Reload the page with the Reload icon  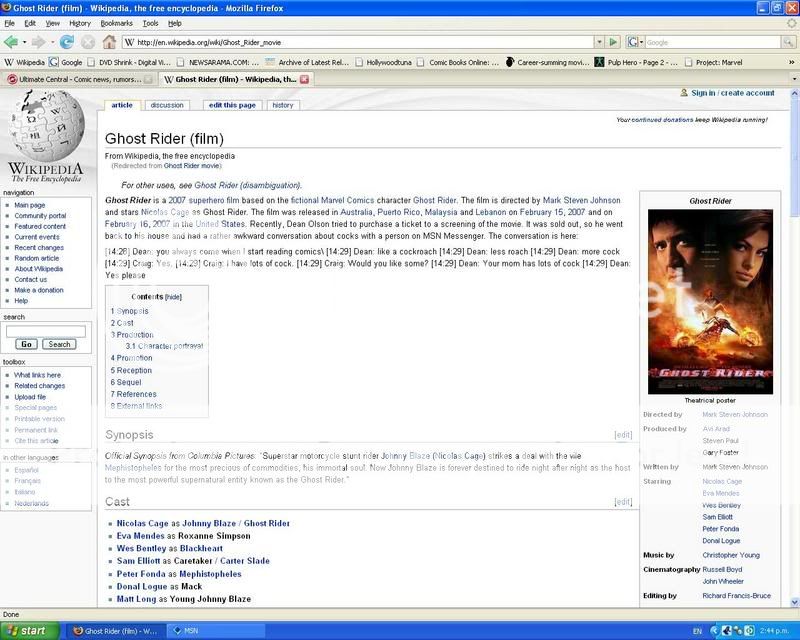coord(66,42)
